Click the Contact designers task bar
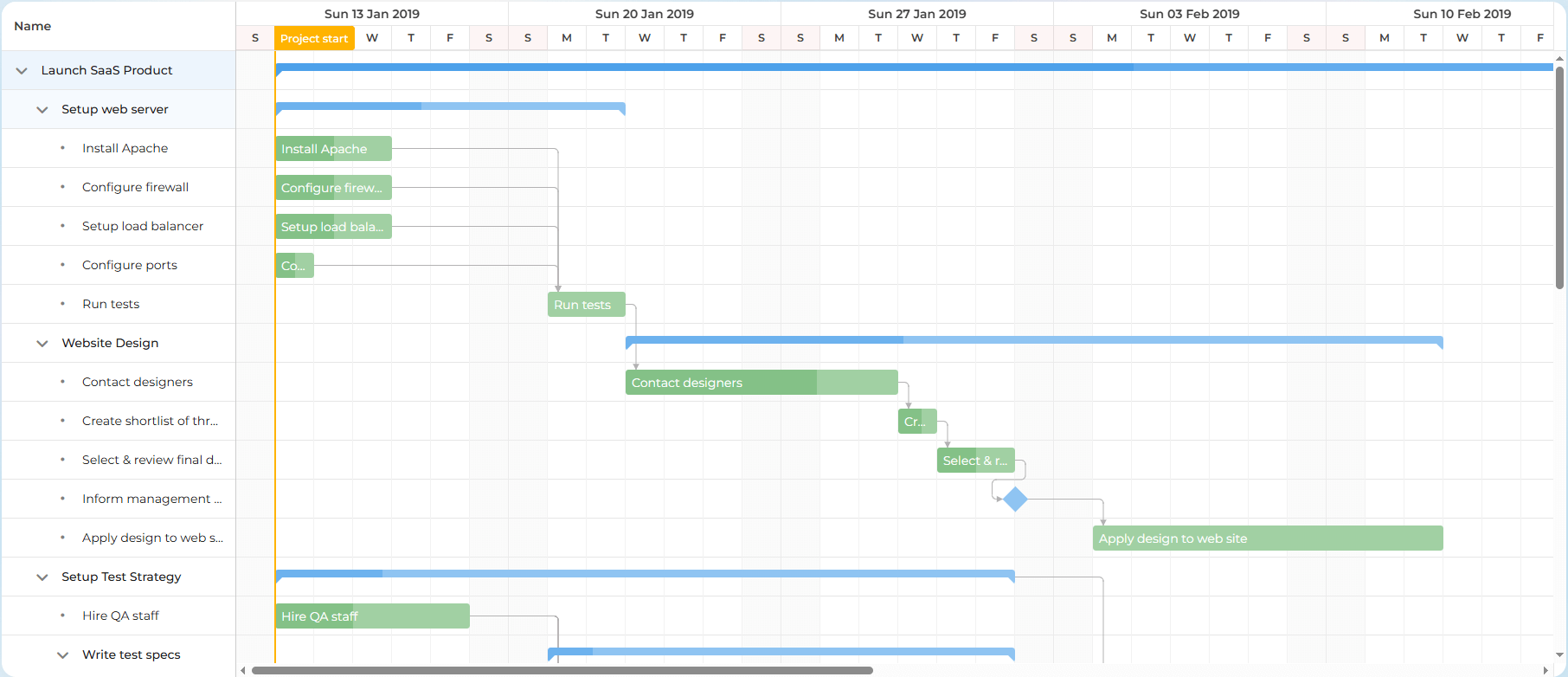 761,383
